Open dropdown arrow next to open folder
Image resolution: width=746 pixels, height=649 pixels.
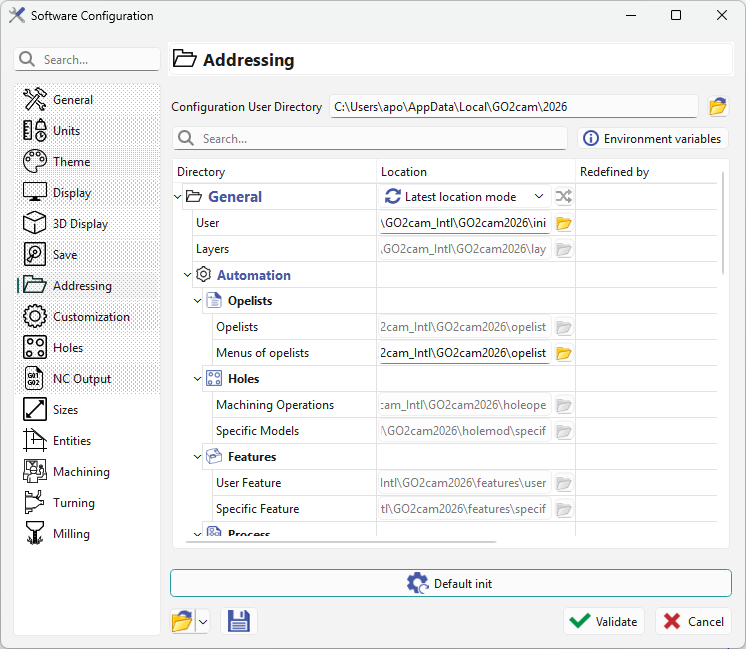(x=203, y=621)
